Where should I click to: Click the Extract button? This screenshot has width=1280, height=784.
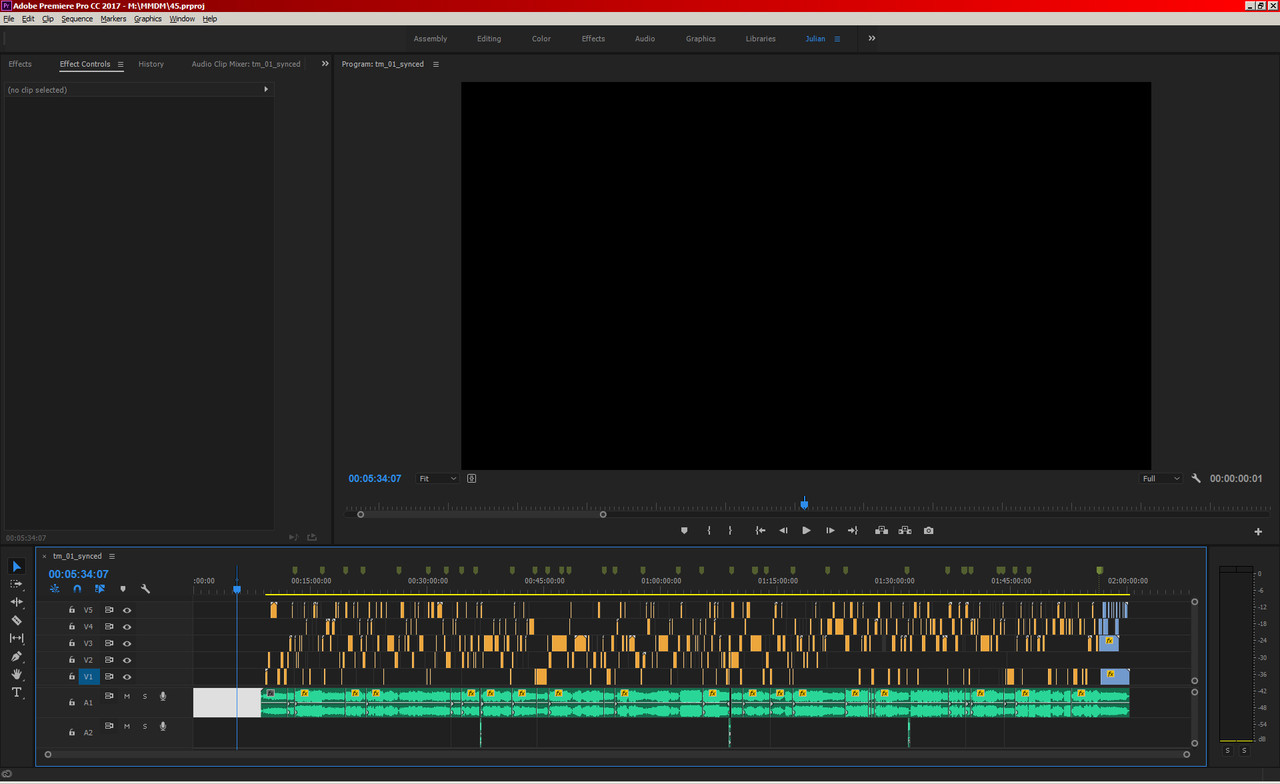coord(904,531)
